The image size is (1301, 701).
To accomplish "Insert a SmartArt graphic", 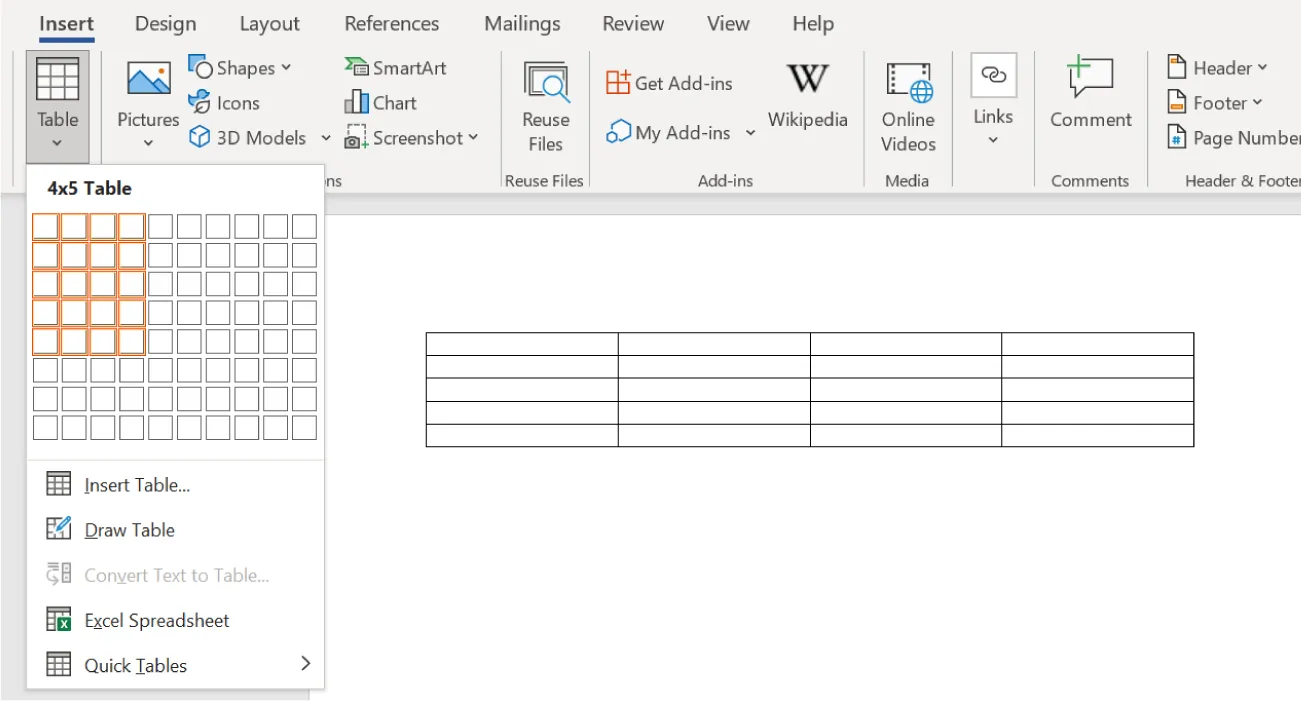I will point(396,67).
